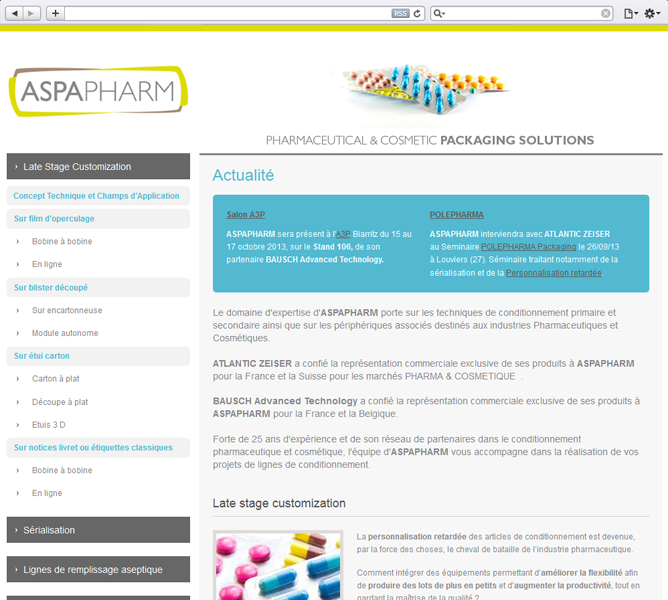Go back with the browser back arrow
This screenshot has height=600, width=668.
(x=14, y=13)
